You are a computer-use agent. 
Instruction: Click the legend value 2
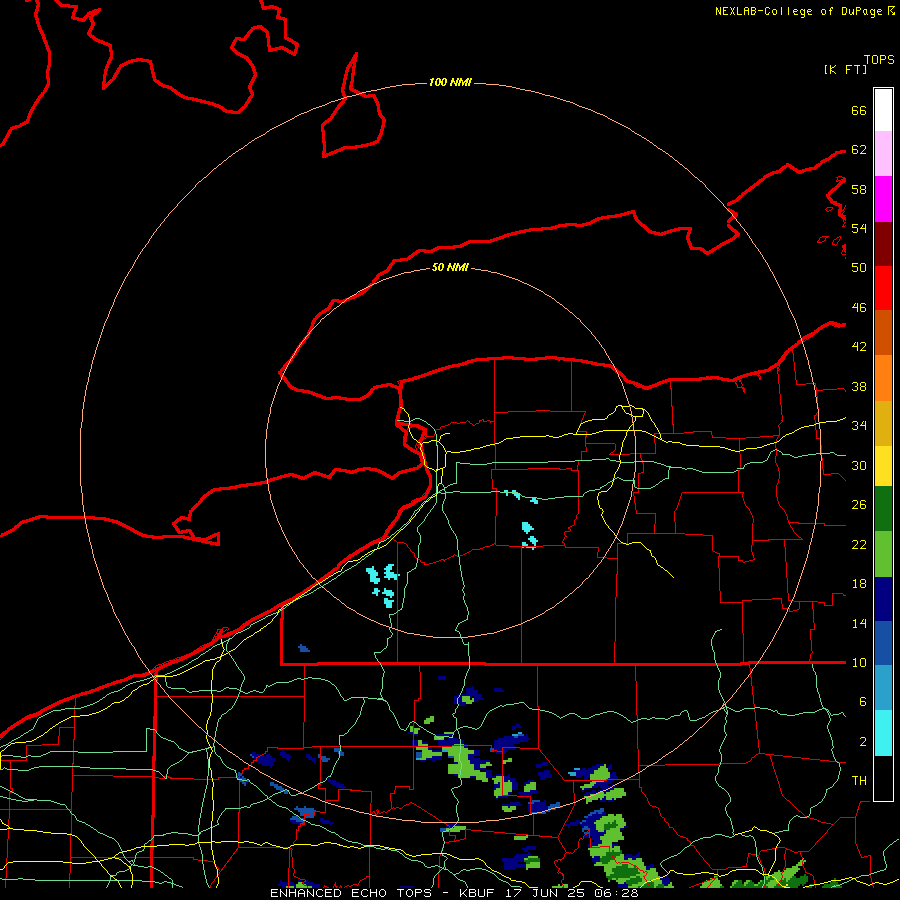pyautogui.click(x=863, y=742)
